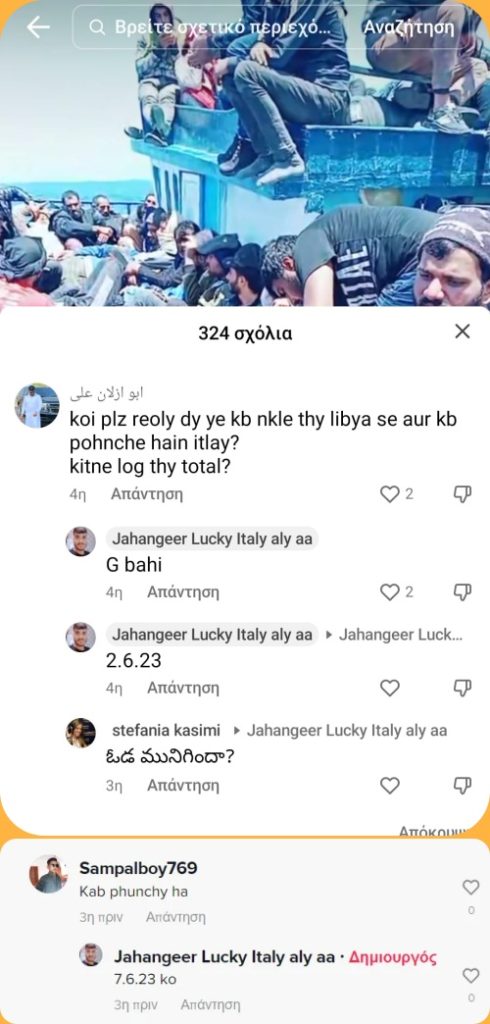490x1024 pixels.
Task: Like the Libya to Italy question comment
Action: [x=389, y=494]
